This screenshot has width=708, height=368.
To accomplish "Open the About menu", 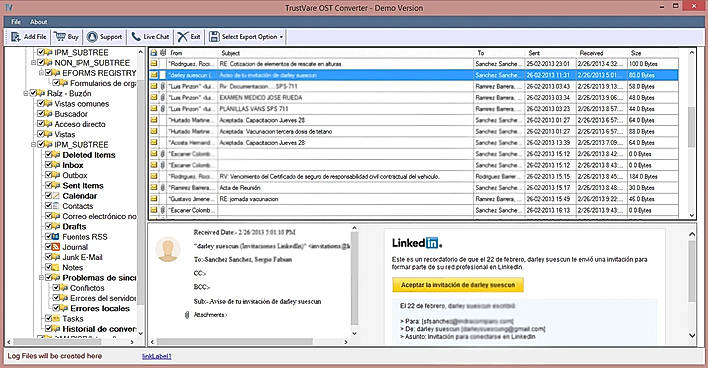I will click(38, 22).
